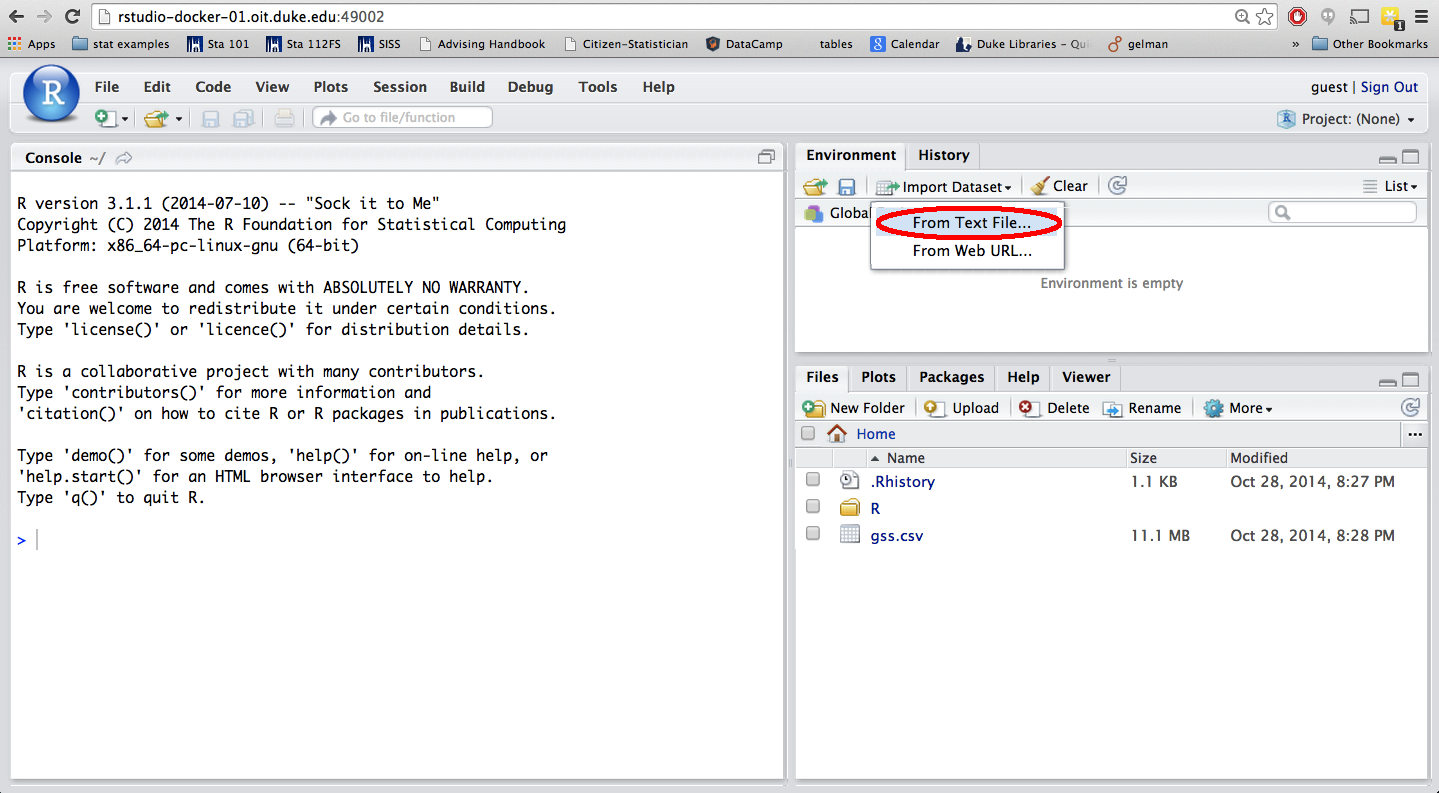Click the Go to file/function field

pos(403,118)
